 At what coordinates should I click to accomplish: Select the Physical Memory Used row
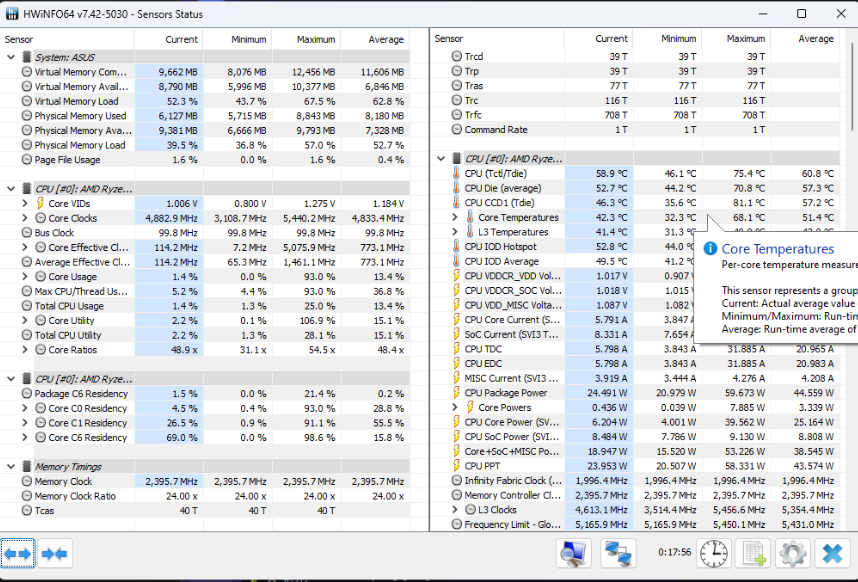tap(205, 116)
